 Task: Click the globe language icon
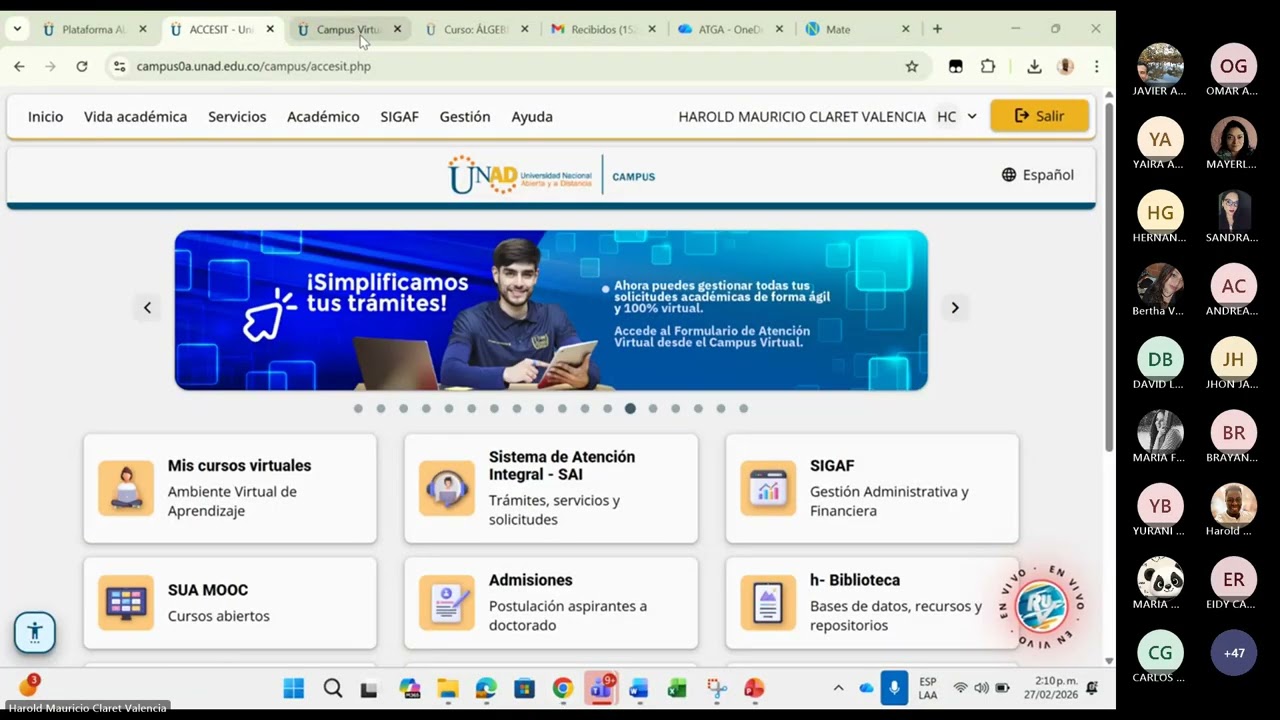pos(1009,175)
